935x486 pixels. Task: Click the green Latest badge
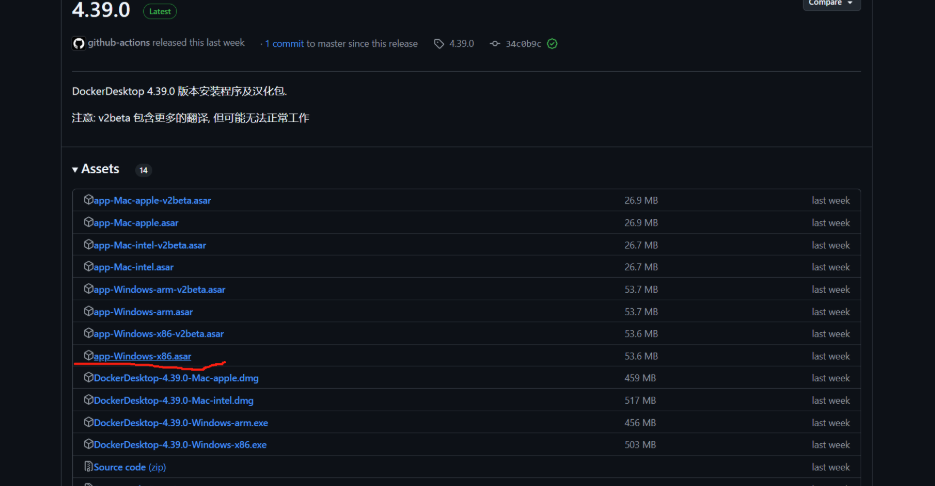160,11
